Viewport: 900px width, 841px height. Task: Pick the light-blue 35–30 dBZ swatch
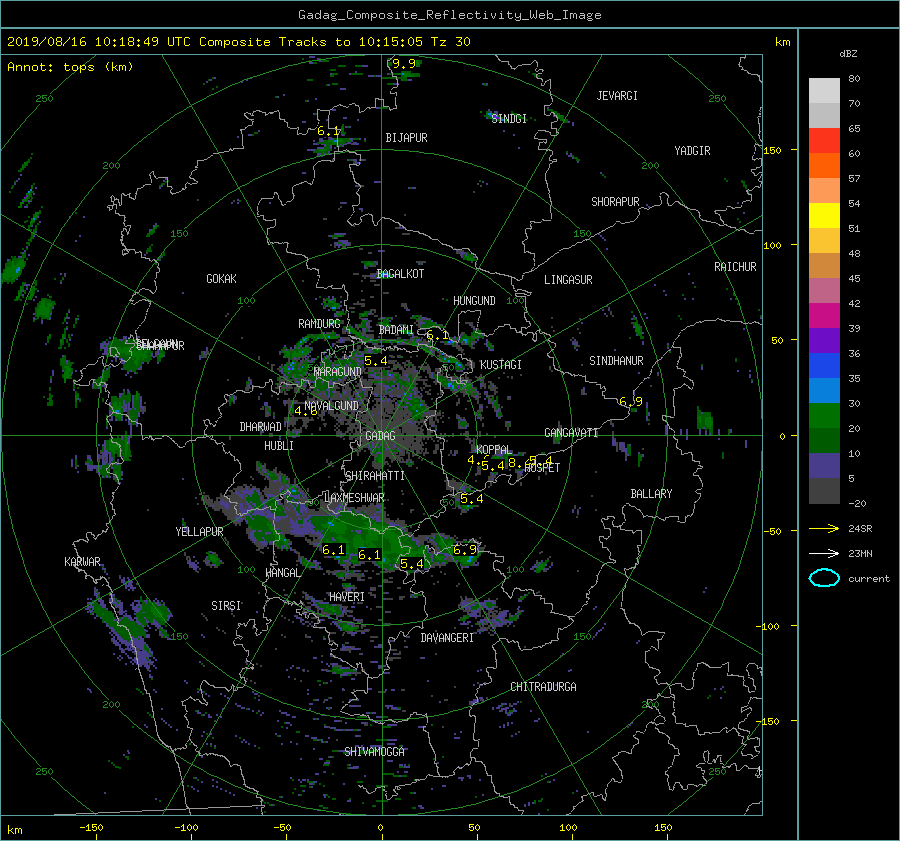(824, 390)
